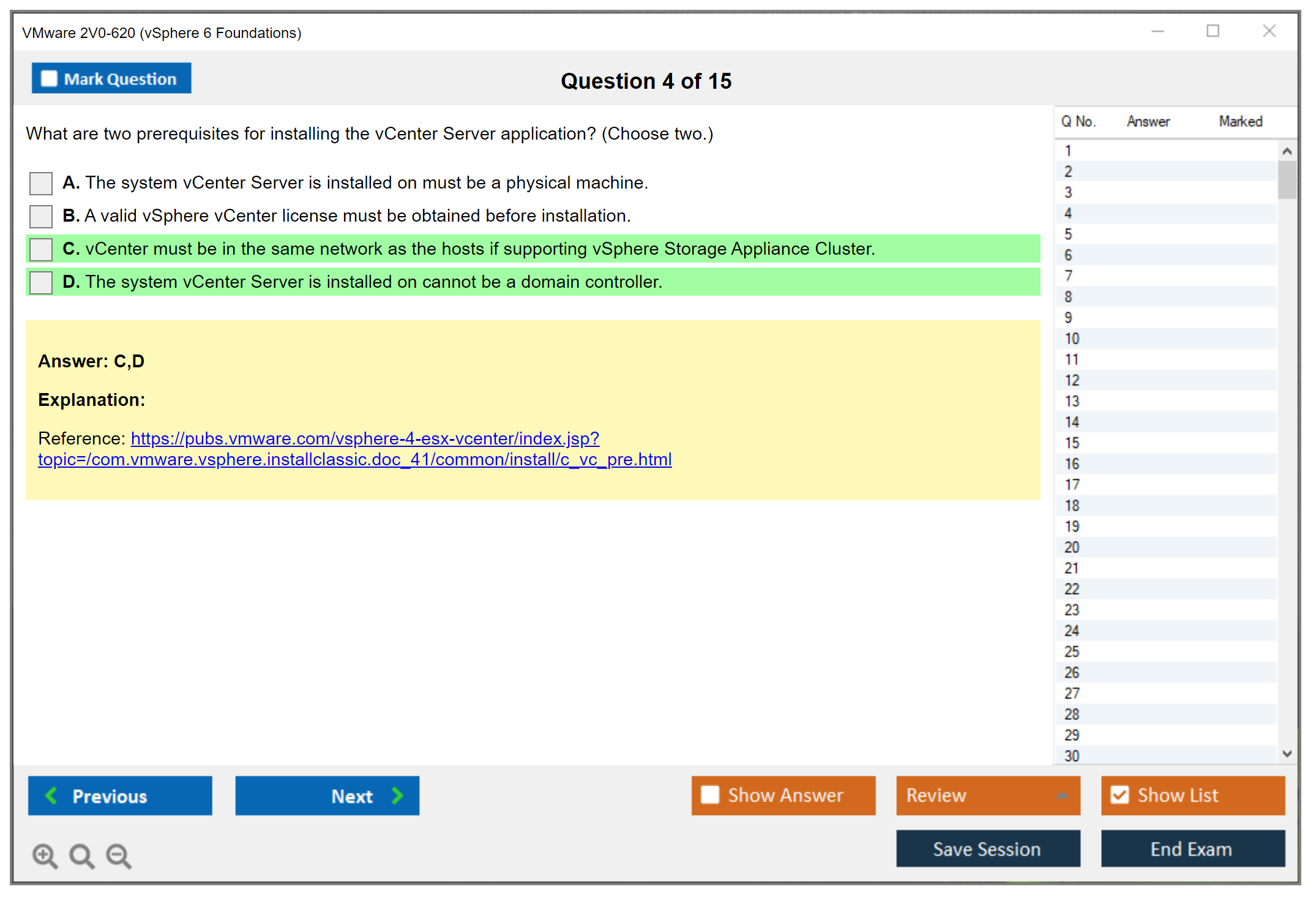Select question 10 in the list
The image size is (1316, 900).
(1072, 339)
